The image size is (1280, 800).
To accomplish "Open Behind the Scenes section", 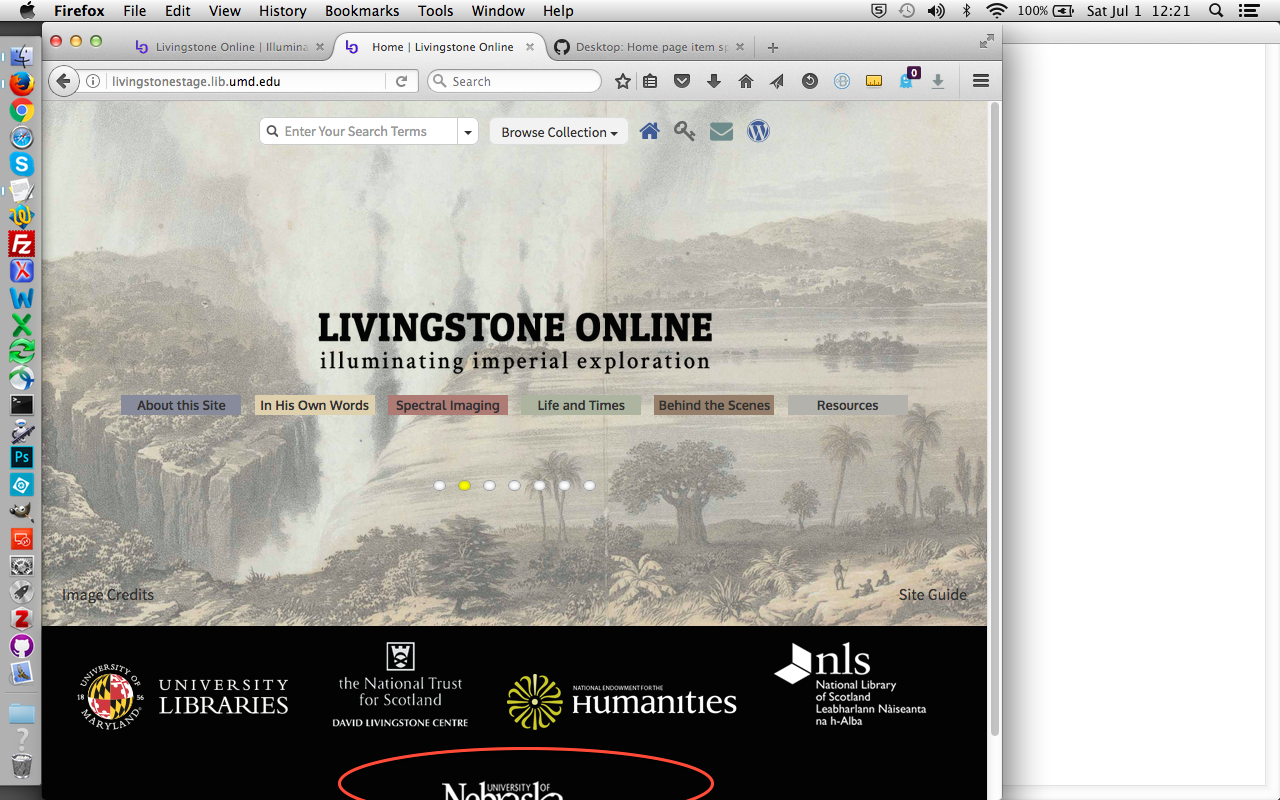I will pos(714,405).
